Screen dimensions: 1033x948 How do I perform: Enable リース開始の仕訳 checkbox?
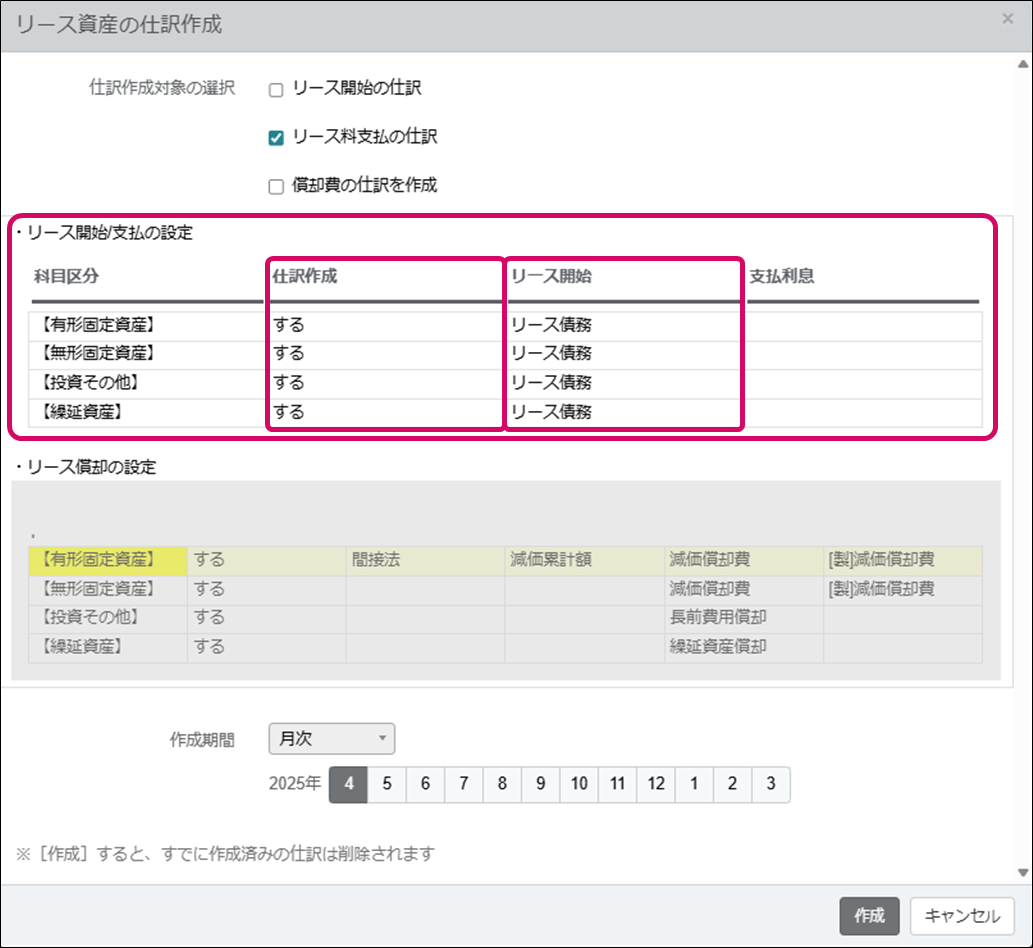277,90
